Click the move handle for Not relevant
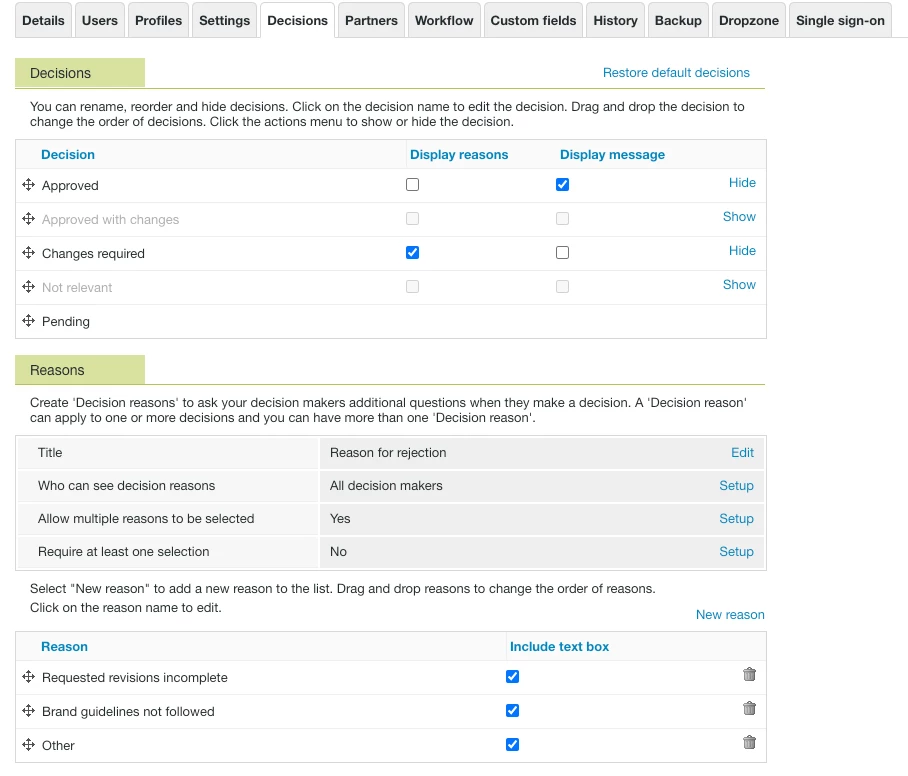Screen dimensions: 908x776 pyautogui.click(x=28, y=287)
